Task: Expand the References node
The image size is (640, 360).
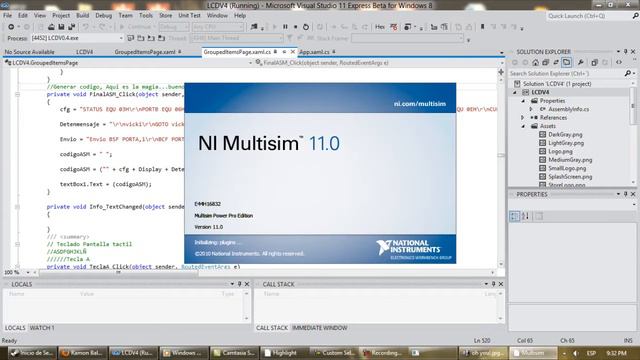Action: click(x=523, y=118)
